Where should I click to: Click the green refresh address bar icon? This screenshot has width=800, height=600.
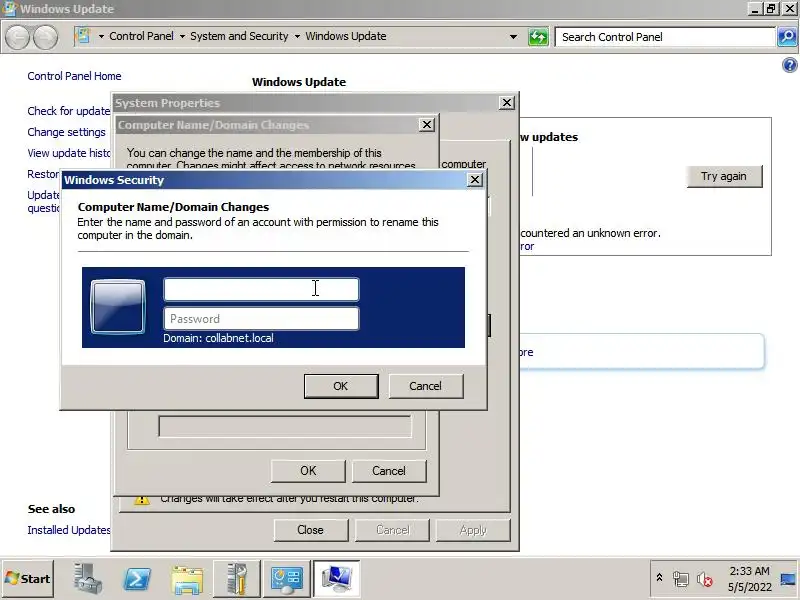point(538,37)
